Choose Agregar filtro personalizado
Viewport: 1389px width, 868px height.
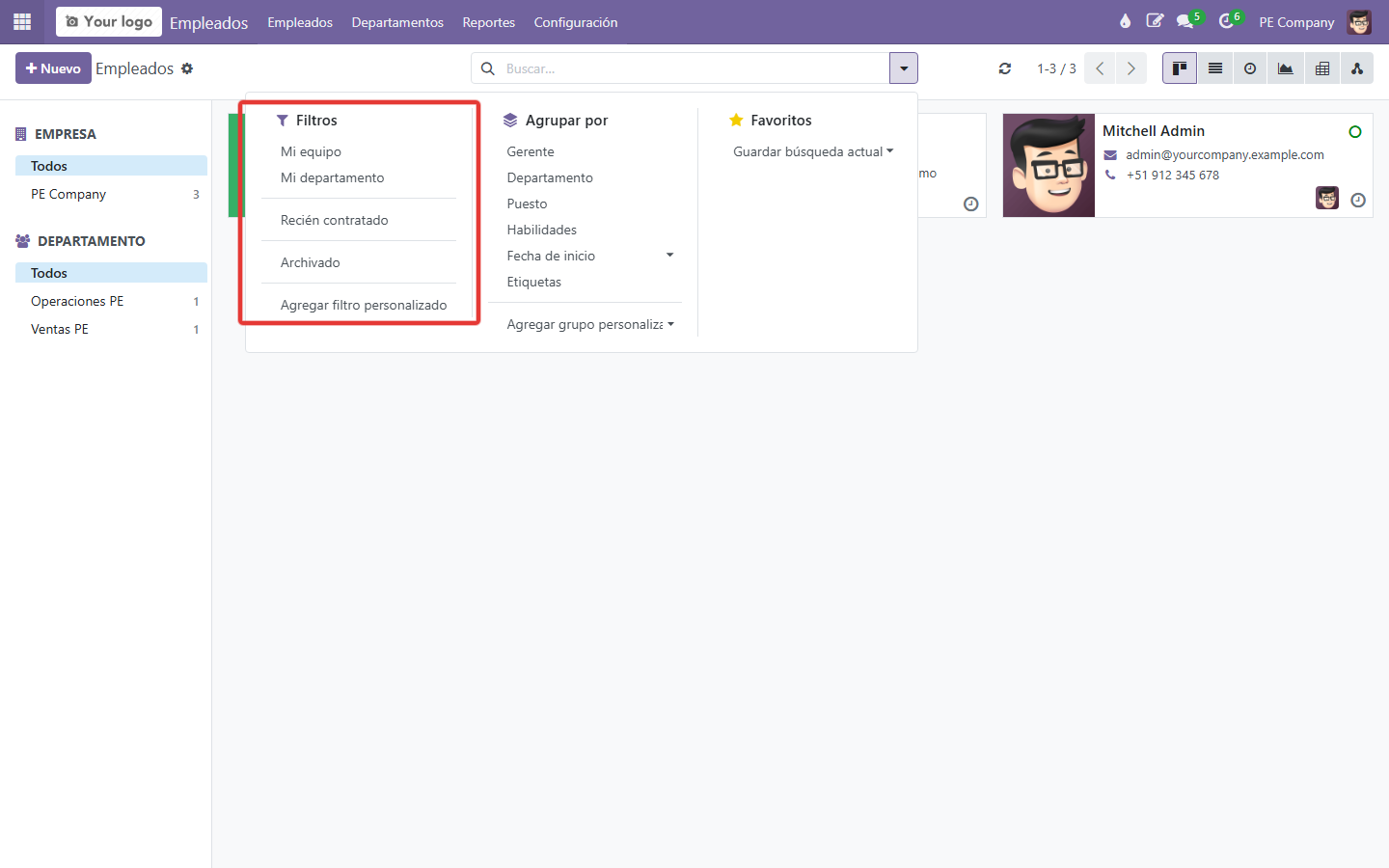tap(364, 305)
